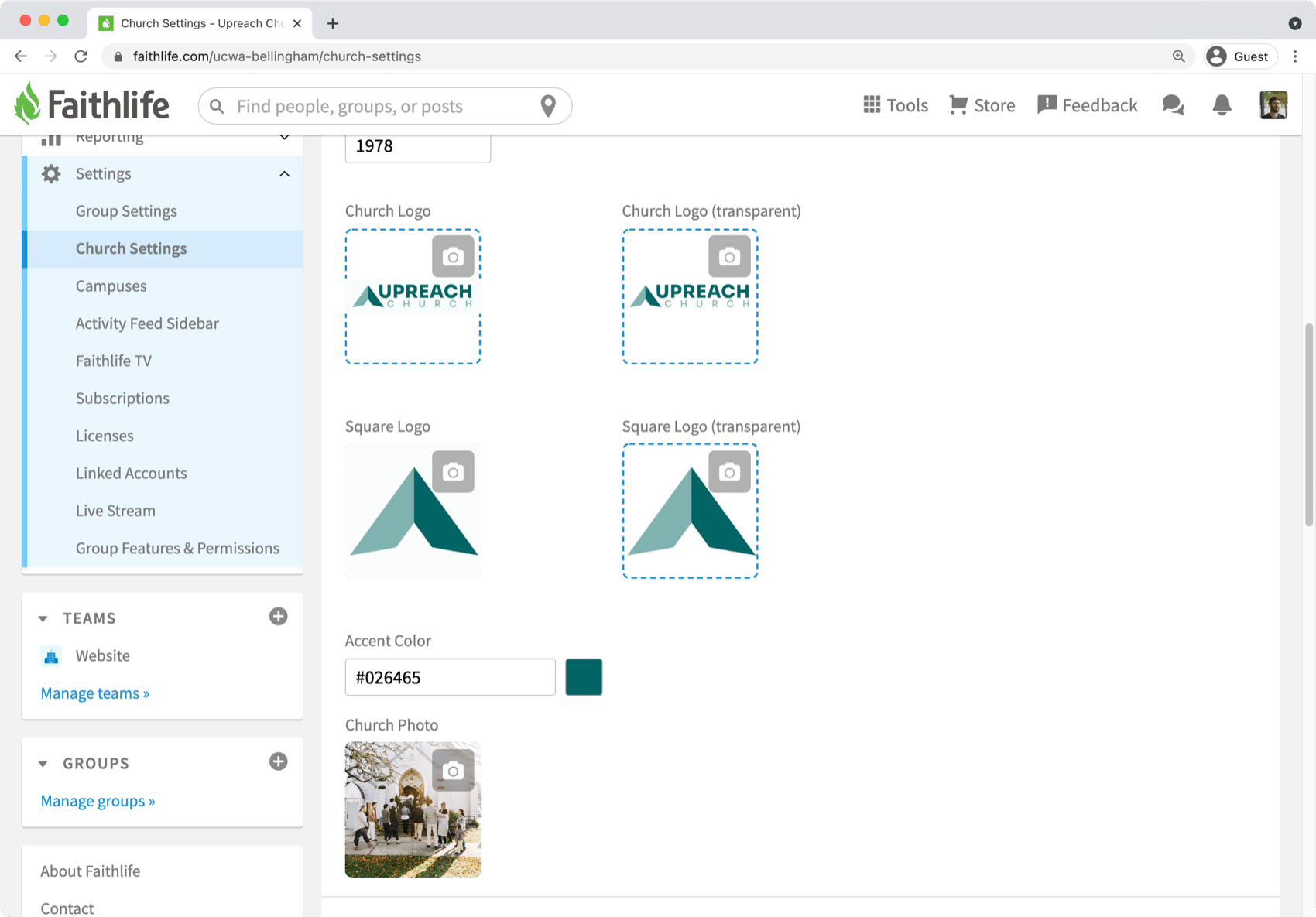Click the Settings gear icon in sidebar

[x=51, y=174]
